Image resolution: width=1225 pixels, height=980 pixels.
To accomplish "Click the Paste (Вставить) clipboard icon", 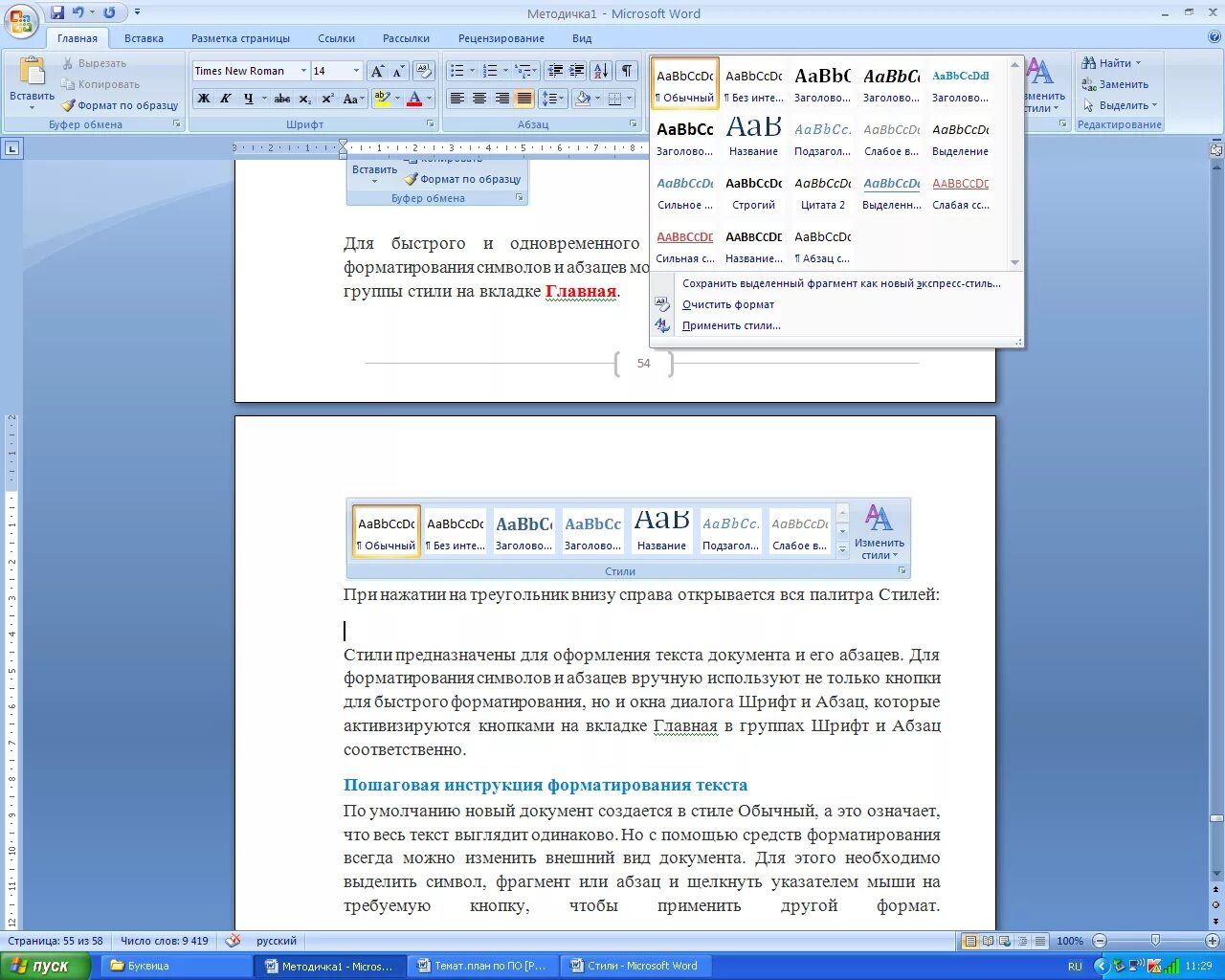I will (x=32, y=73).
